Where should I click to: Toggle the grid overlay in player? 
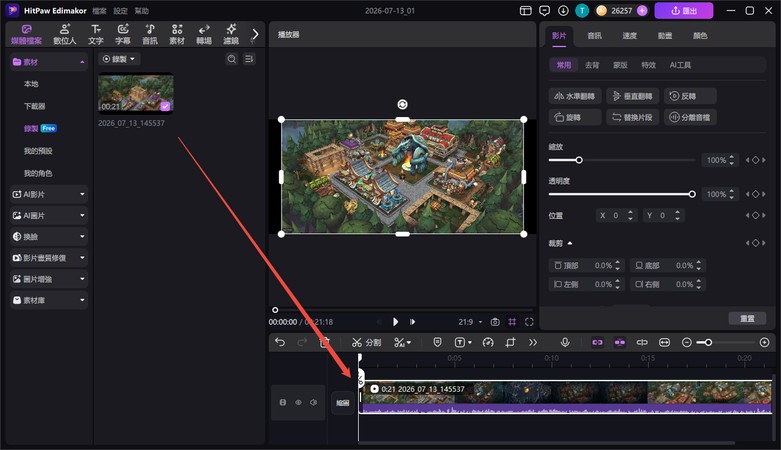click(x=512, y=322)
